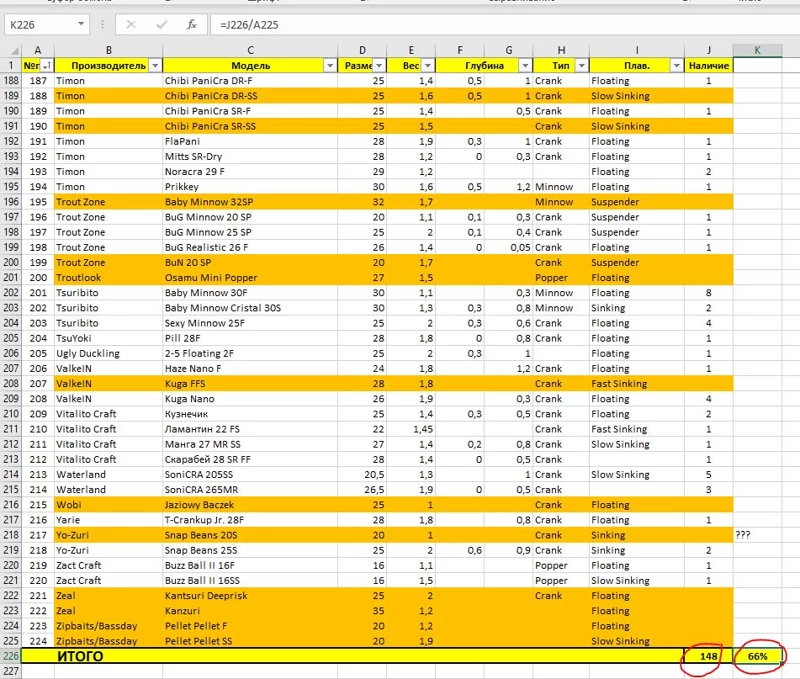Select column A header

pyautogui.click(x=38, y=50)
